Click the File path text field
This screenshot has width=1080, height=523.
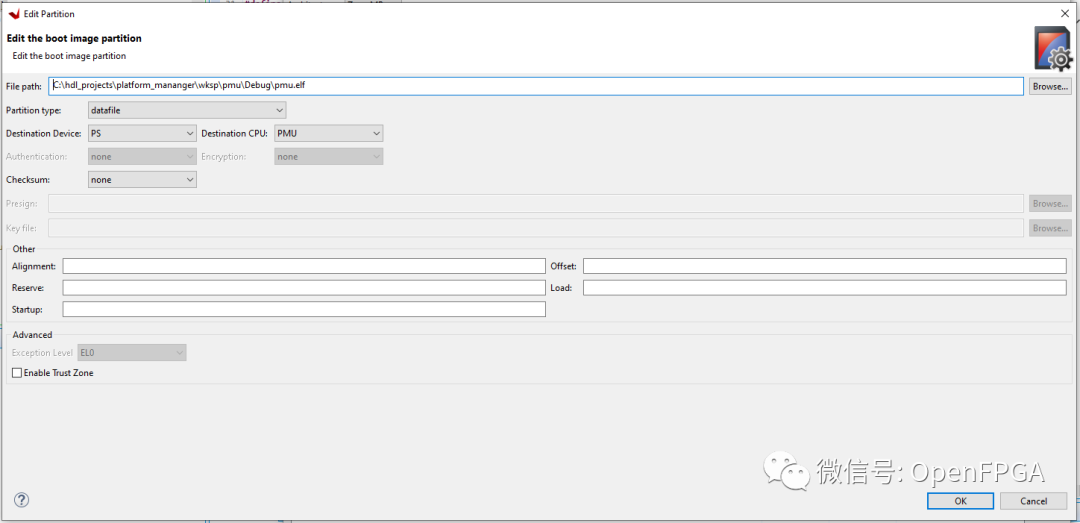[x=535, y=86]
